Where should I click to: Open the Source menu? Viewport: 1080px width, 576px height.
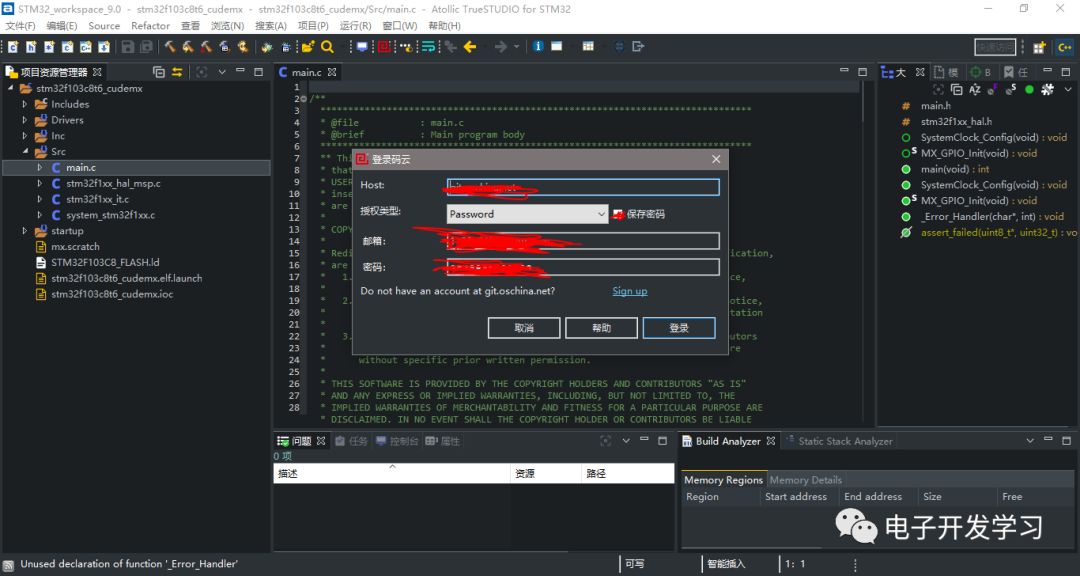coord(104,25)
